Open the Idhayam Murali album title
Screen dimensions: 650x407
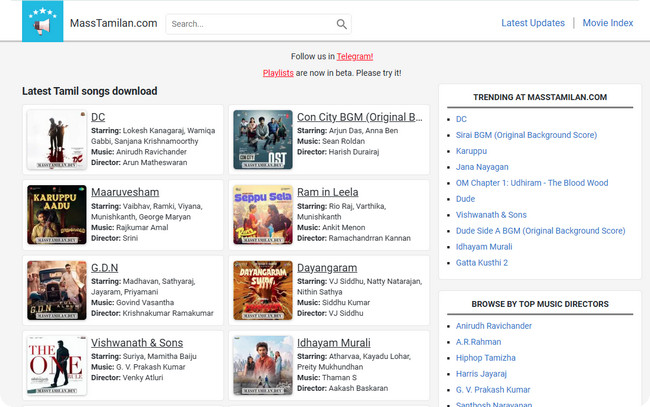click(x=334, y=343)
